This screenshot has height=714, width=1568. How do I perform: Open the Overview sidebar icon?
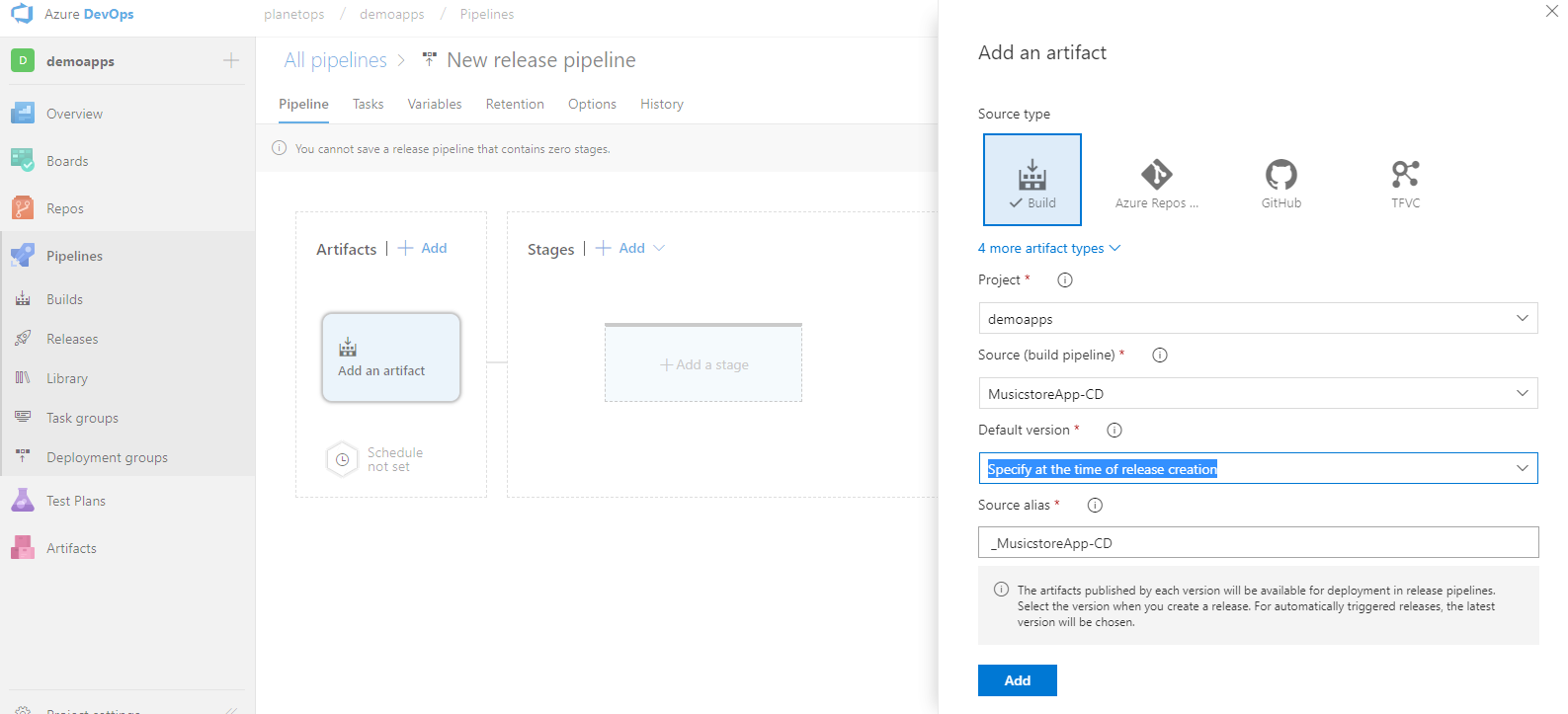click(23, 114)
